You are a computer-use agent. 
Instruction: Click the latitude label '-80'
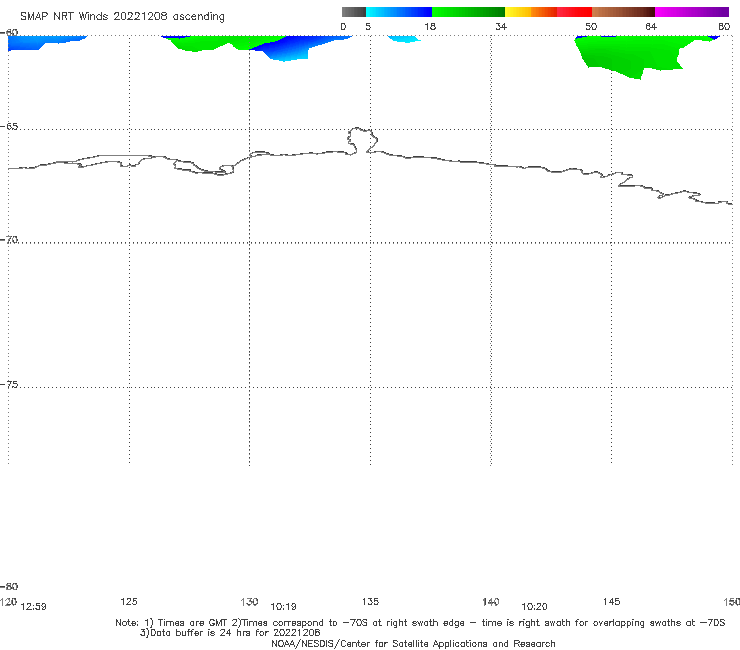[x=9, y=586]
